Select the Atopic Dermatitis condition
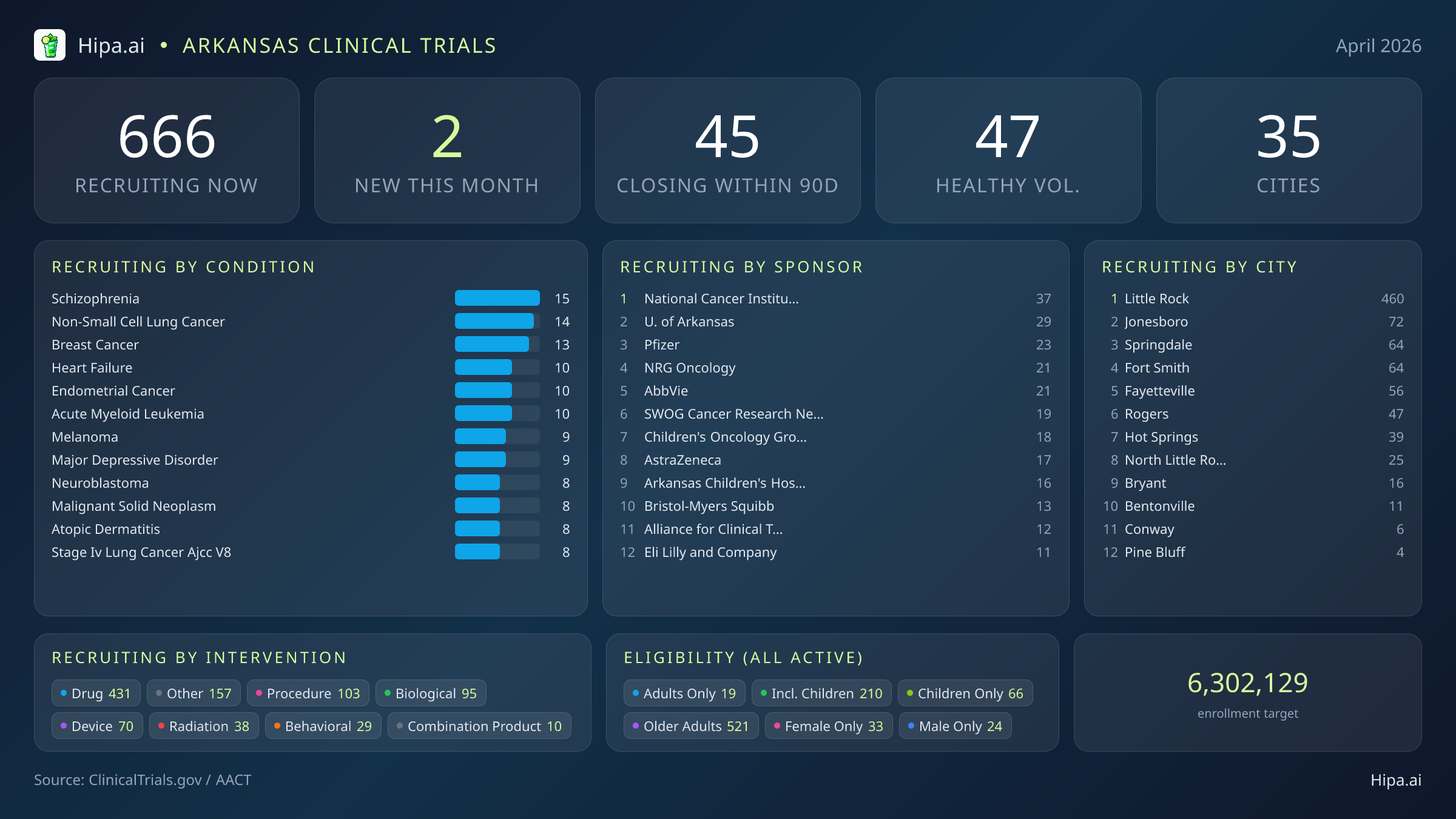1456x819 pixels. tap(311, 529)
